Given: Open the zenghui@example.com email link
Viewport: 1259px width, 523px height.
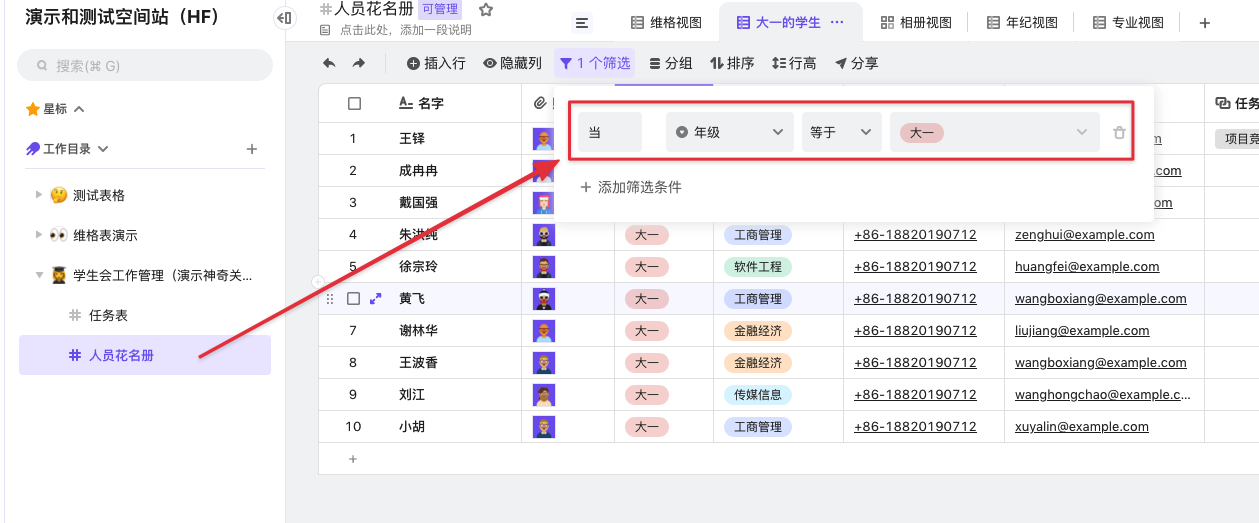Looking at the screenshot, I should pyautogui.click(x=1084, y=235).
